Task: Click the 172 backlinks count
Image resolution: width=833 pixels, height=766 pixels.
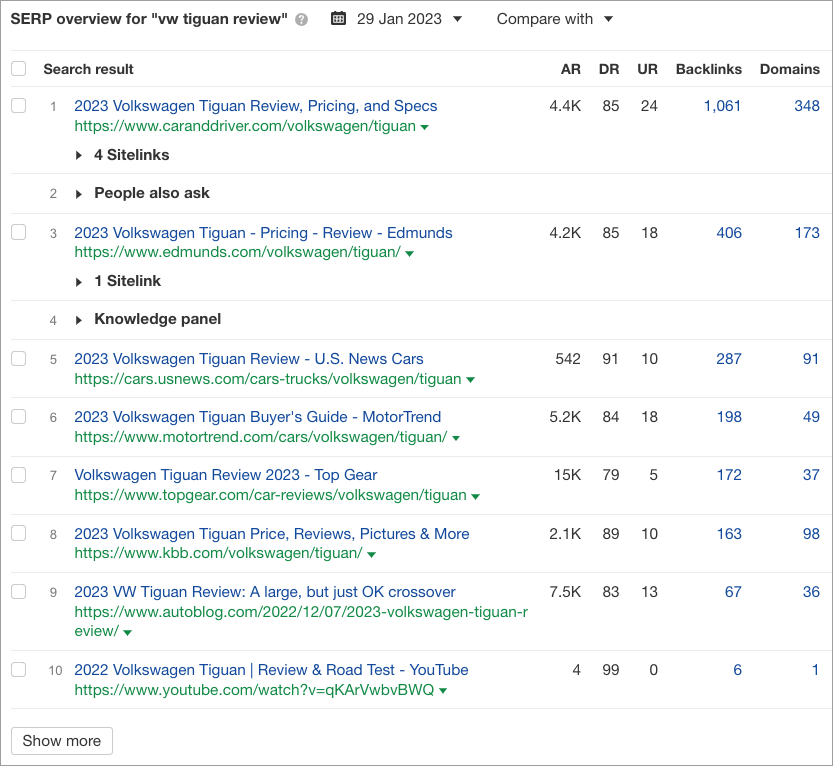Action: click(729, 475)
